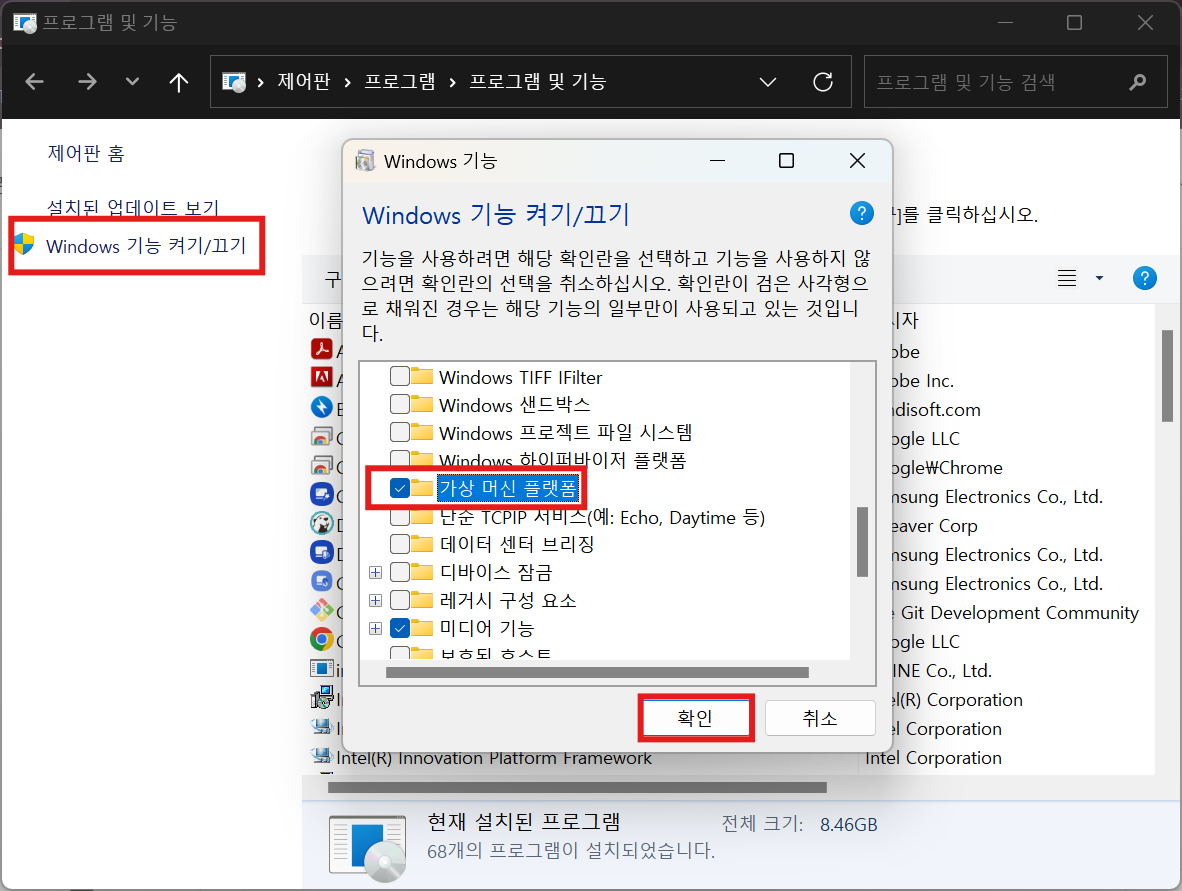Refresh the Programs and Features view

pyautogui.click(x=822, y=81)
